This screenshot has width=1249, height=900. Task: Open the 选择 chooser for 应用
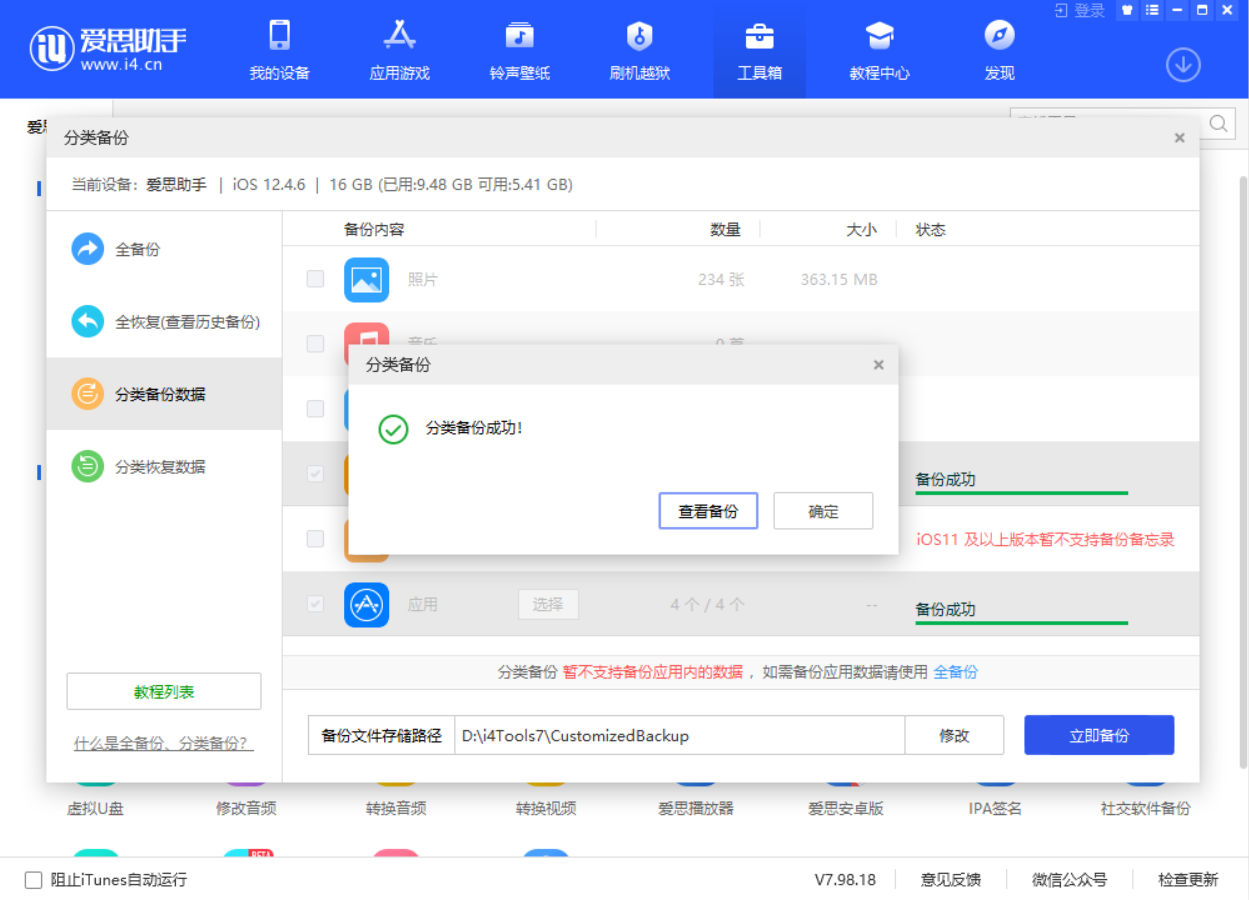547,603
